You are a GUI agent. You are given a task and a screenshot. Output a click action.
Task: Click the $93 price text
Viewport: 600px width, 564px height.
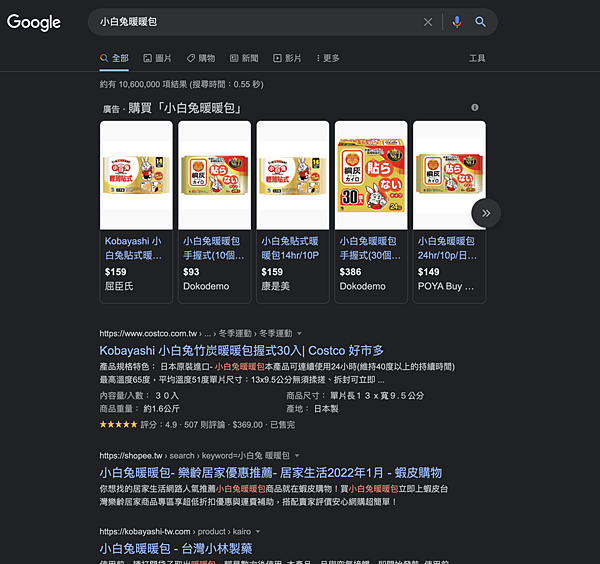click(x=191, y=272)
